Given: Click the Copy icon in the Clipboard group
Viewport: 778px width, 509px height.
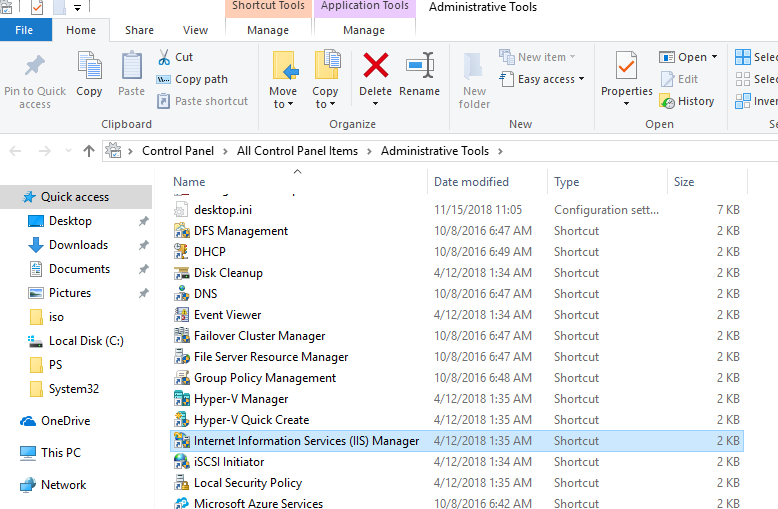Looking at the screenshot, I should pyautogui.click(x=89, y=70).
